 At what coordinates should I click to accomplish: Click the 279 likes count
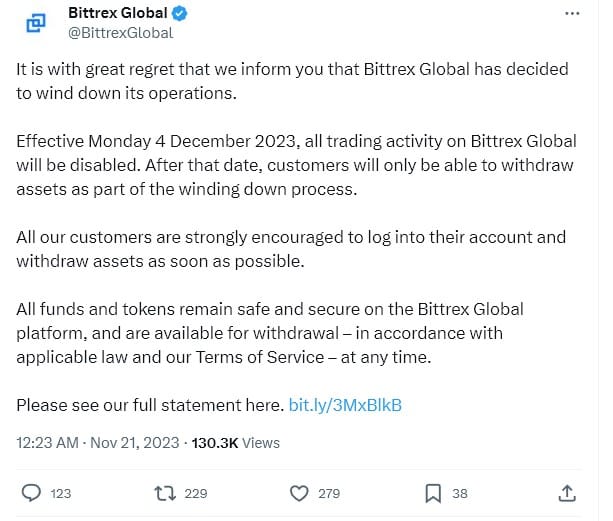point(328,493)
